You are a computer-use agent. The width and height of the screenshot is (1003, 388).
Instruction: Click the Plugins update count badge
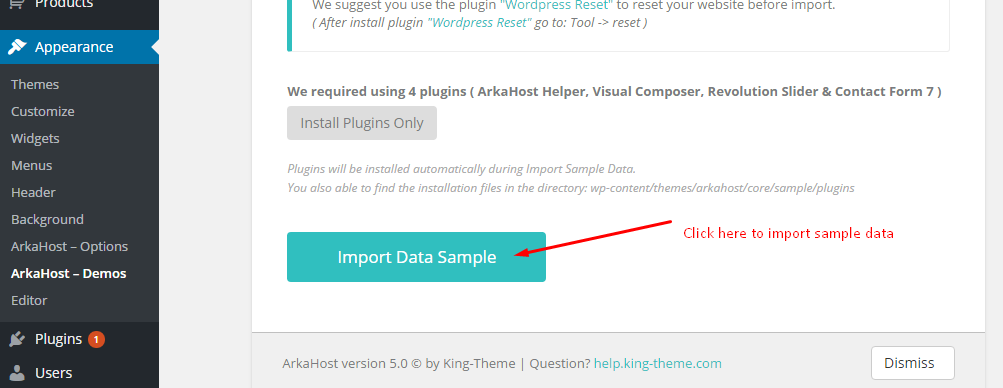tap(96, 339)
